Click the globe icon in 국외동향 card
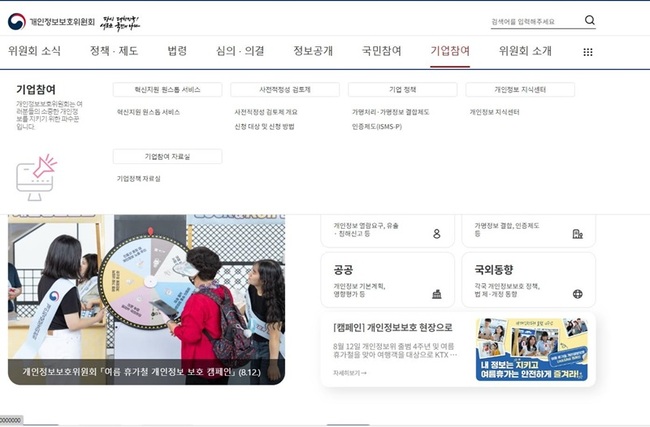650x427 pixels. 577,294
